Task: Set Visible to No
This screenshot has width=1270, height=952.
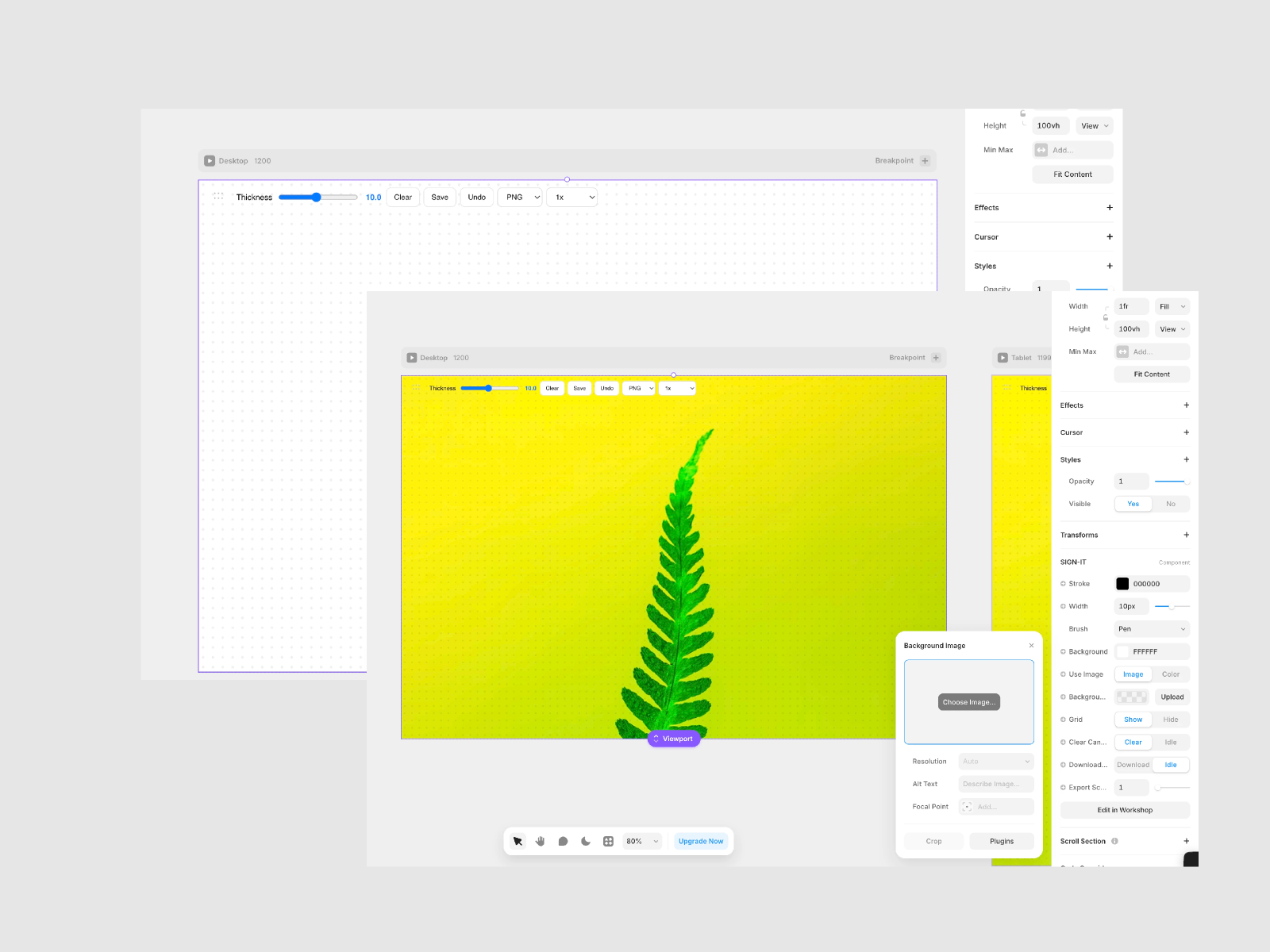Action: pyautogui.click(x=1171, y=504)
